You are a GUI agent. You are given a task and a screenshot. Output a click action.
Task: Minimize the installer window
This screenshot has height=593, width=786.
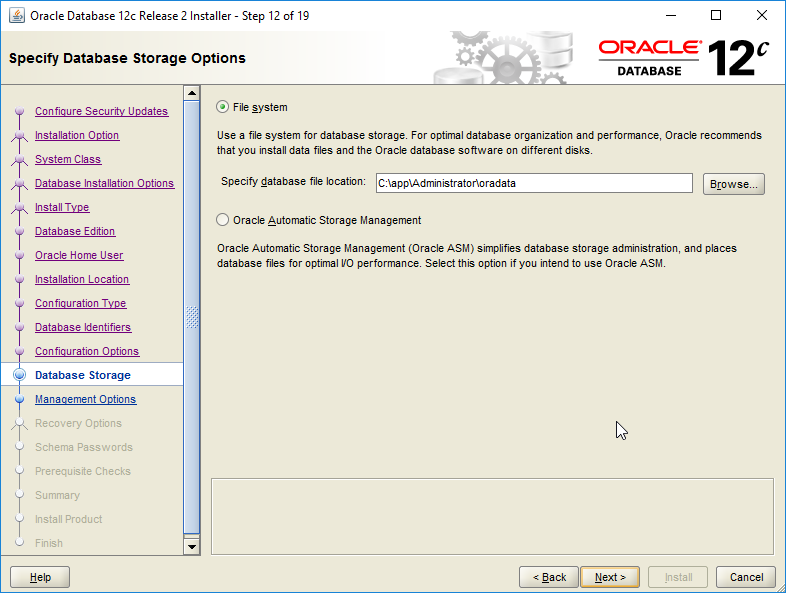(x=671, y=16)
